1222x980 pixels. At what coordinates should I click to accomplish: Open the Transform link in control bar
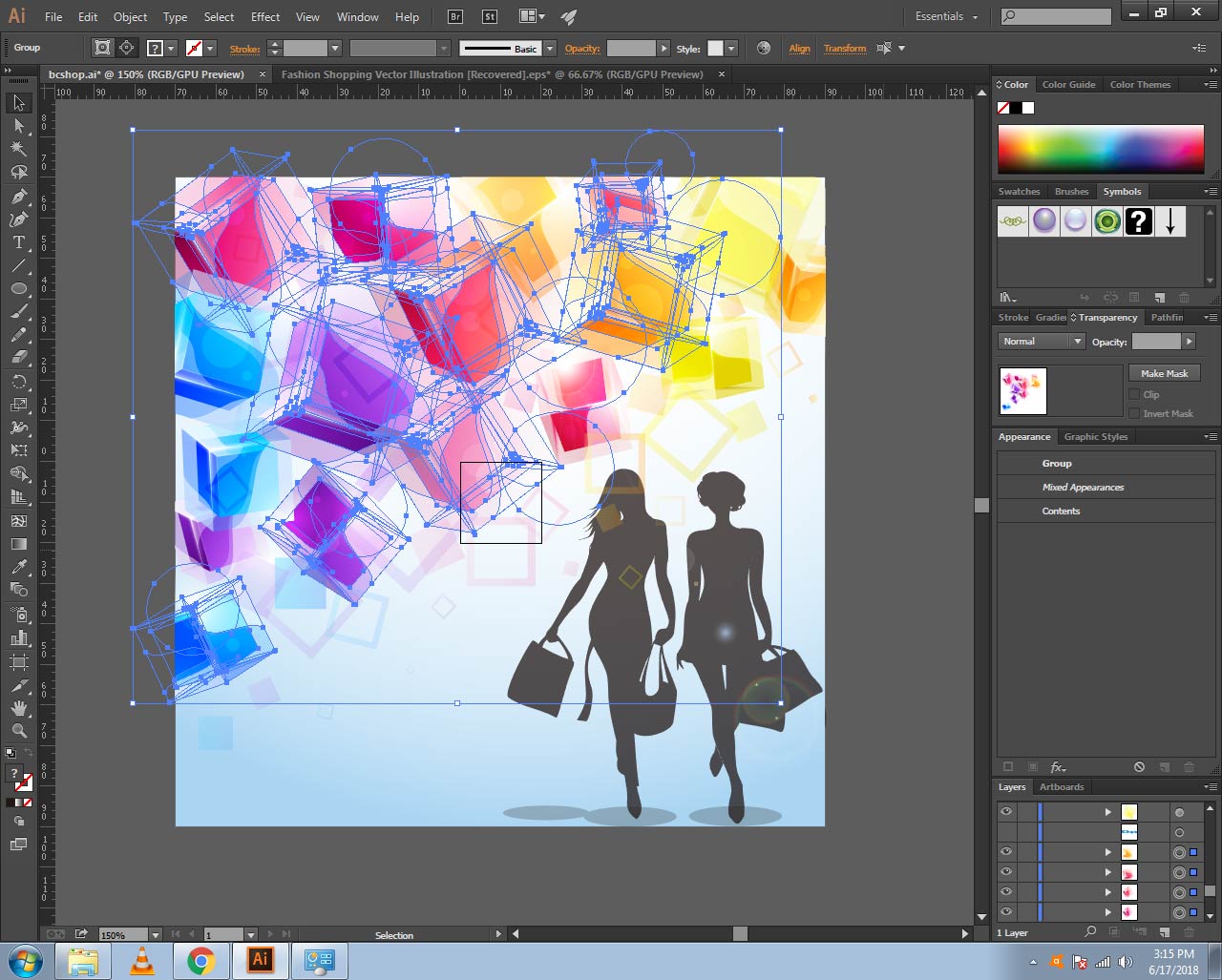[845, 49]
